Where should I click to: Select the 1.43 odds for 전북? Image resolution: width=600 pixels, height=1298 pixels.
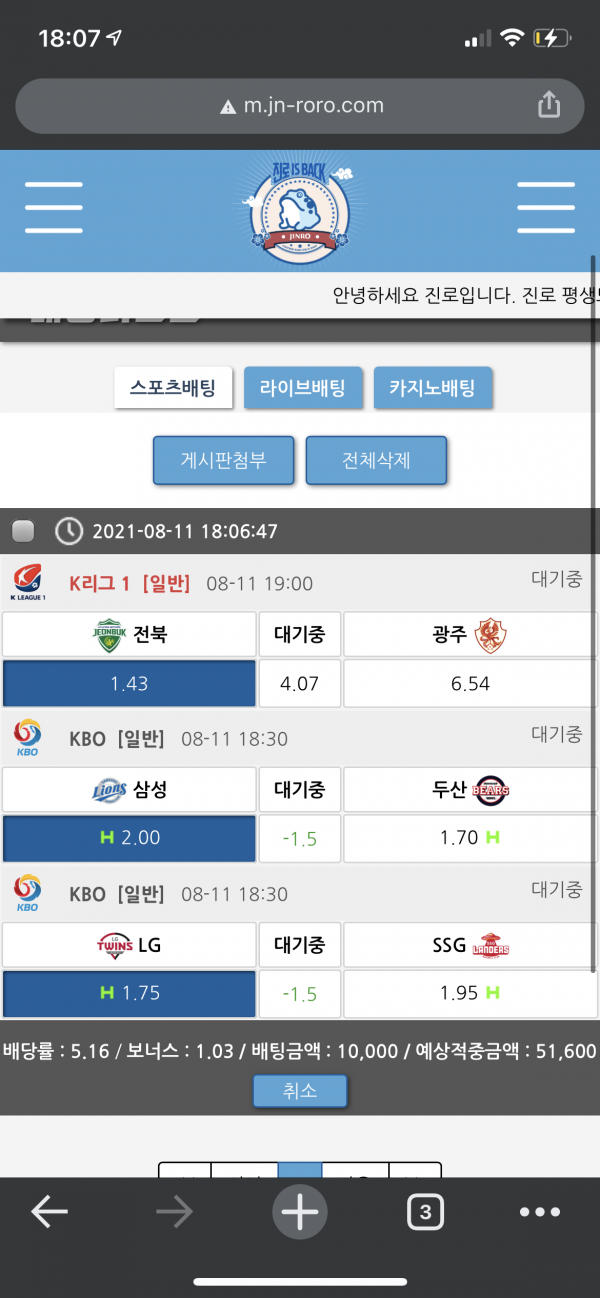[x=129, y=684]
